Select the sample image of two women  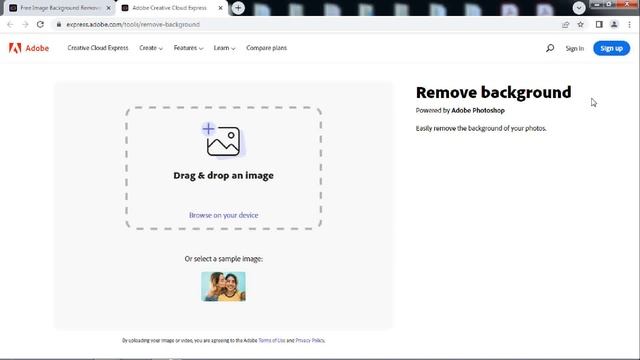coord(223,287)
